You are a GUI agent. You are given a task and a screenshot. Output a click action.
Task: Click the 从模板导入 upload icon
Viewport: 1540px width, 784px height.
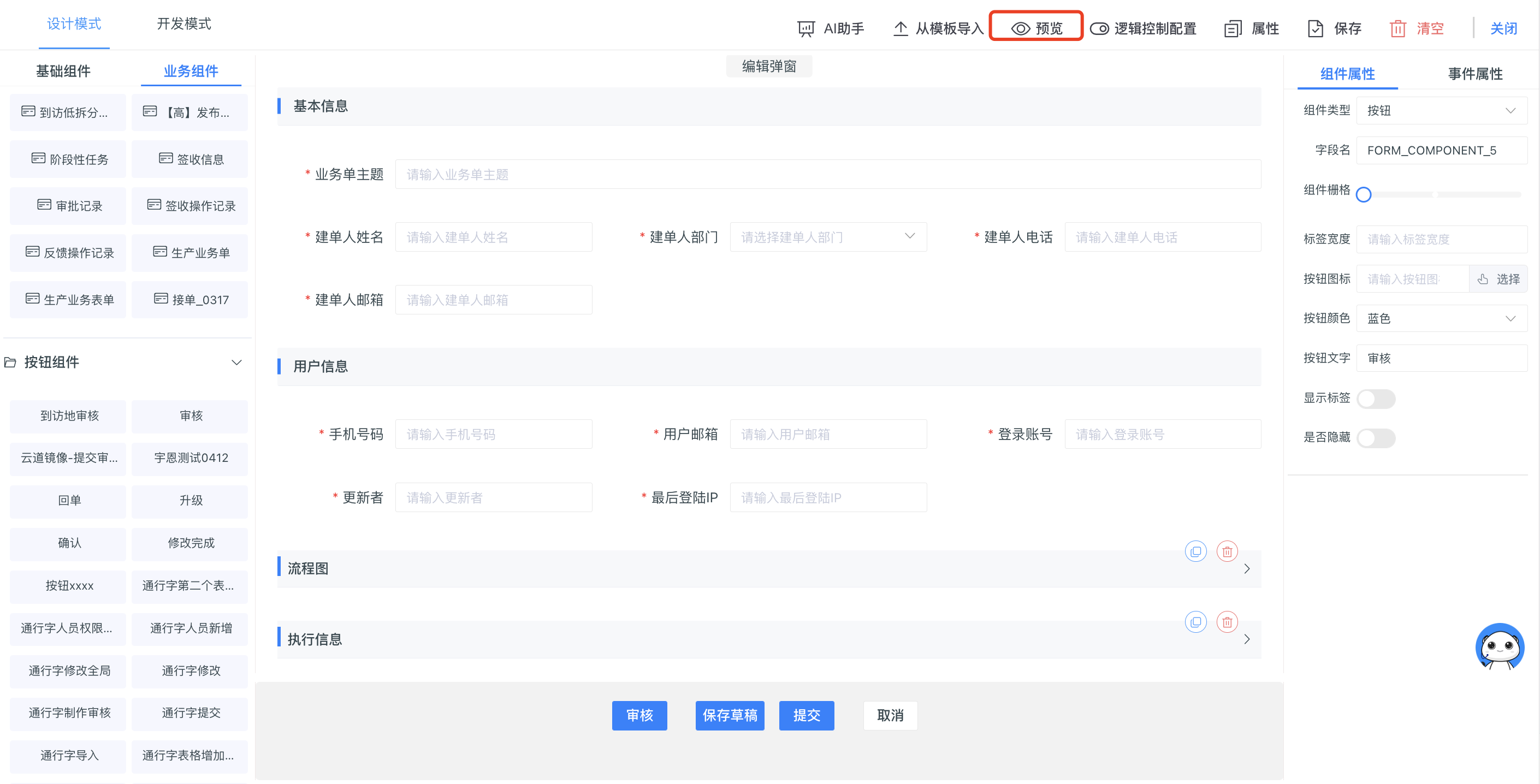901,29
